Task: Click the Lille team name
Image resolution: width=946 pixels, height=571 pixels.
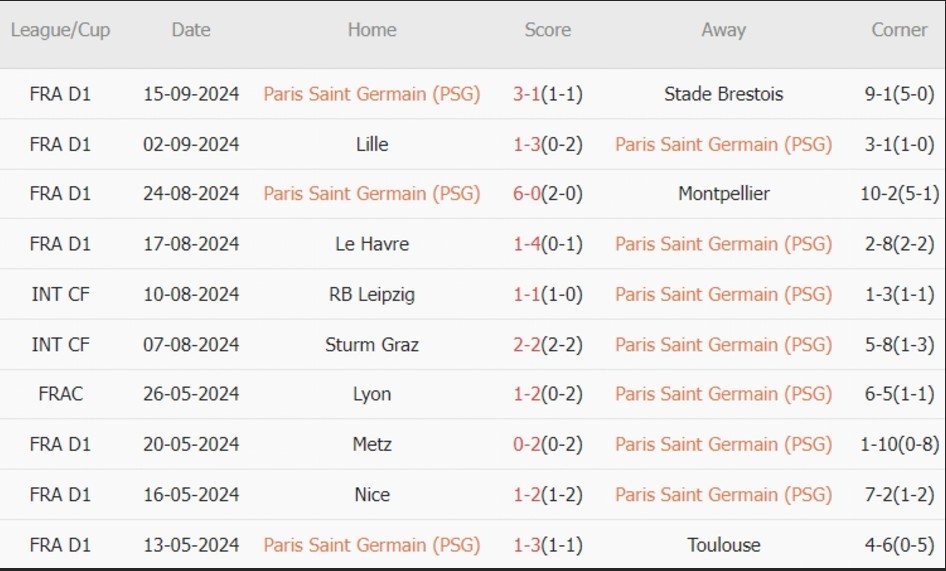Action: 372,144
